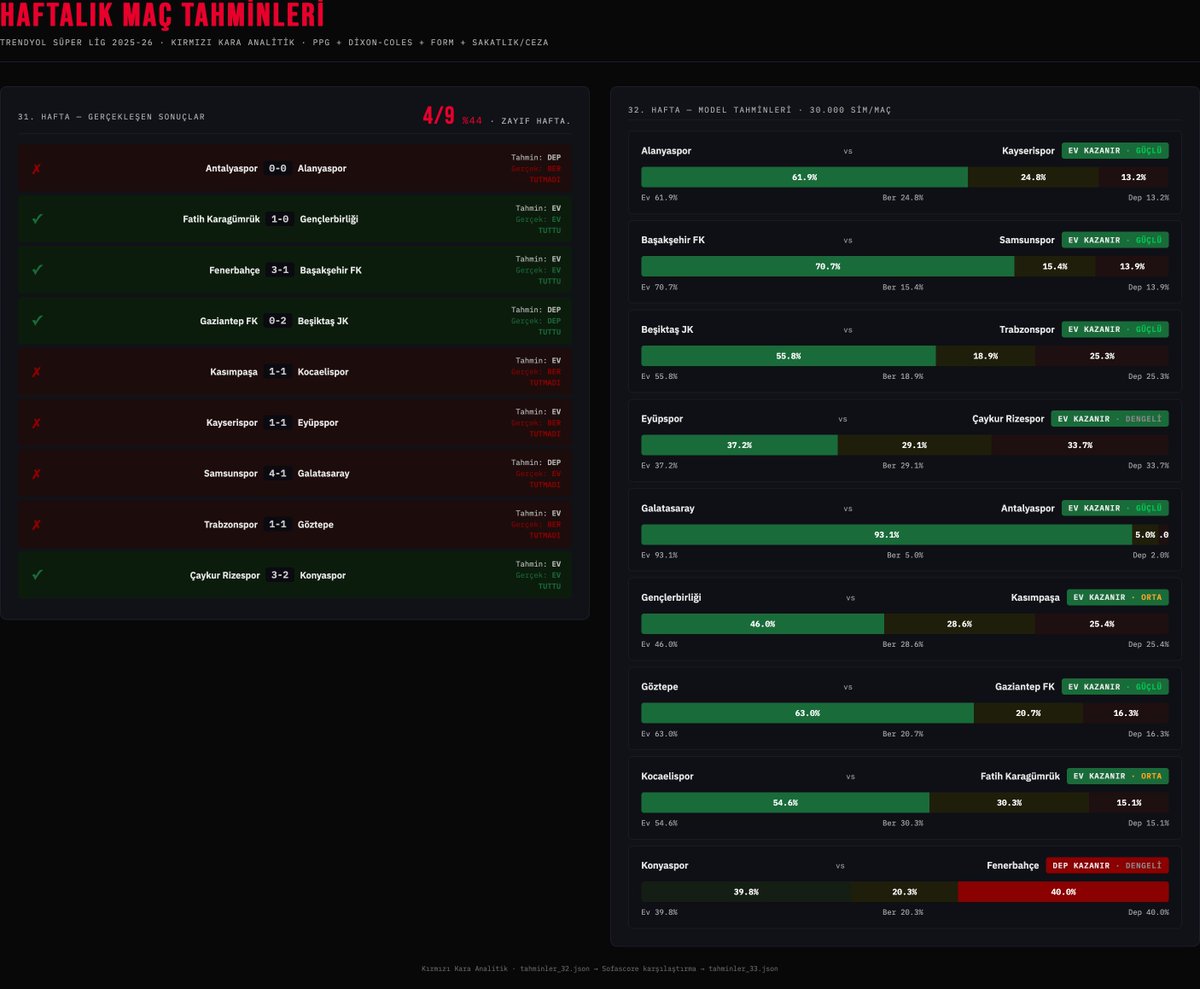Click the cross mark for Samsunspor 4-1 Galatasaray
This screenshot has height=989, width=1200.
point(37,474)
